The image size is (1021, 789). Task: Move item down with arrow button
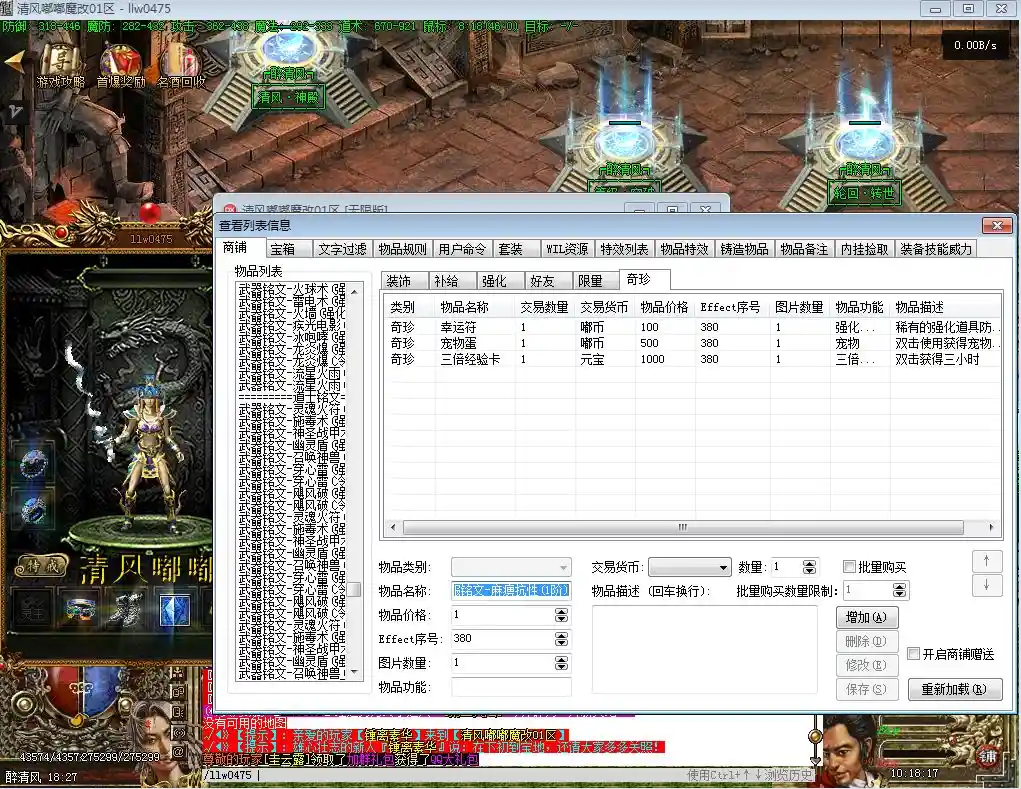pyautogui.click(x=986, y=585)
